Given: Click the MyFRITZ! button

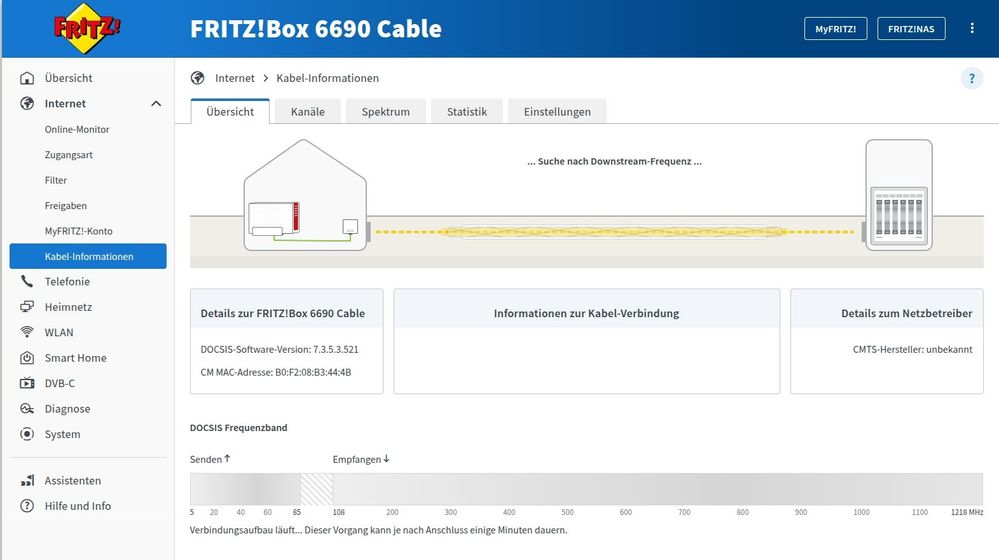Looking at the screenshot, I should [835, 29].
